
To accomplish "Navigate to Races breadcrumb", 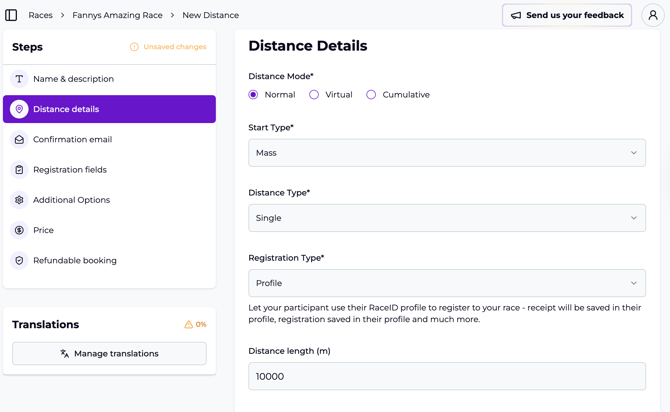I will point(40,15).
